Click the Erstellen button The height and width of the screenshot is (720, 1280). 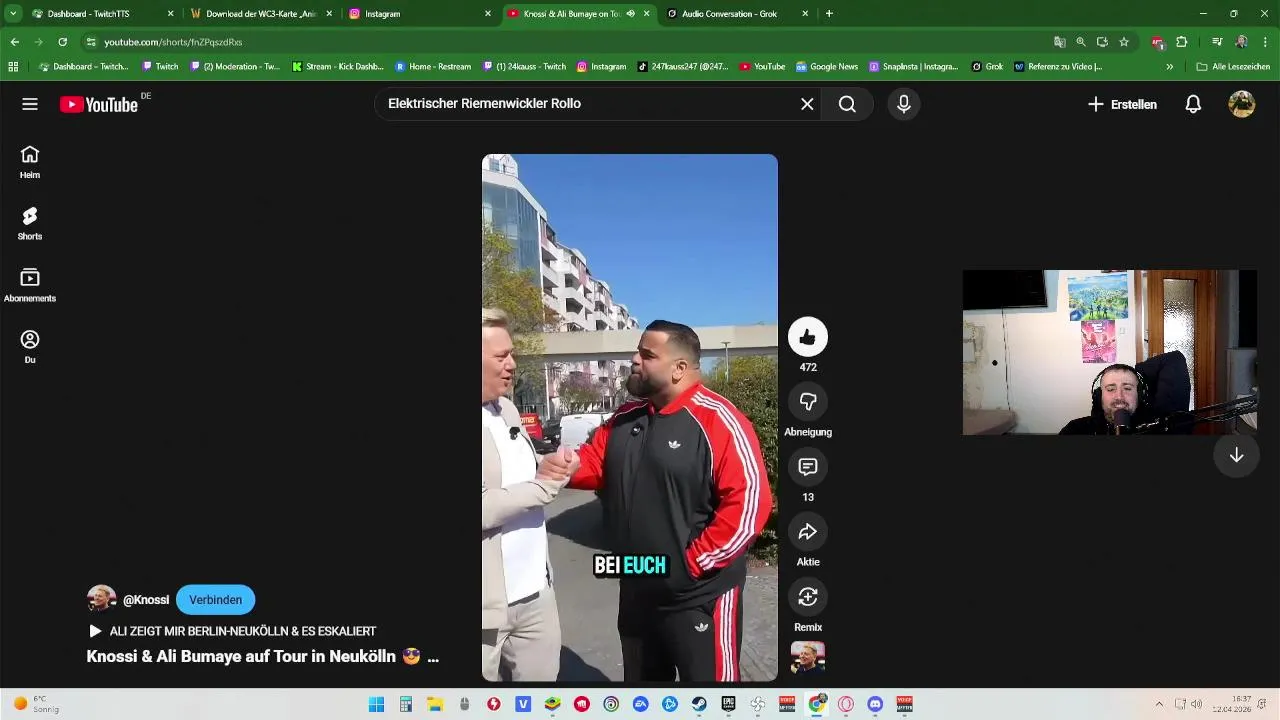(1122, 104)
